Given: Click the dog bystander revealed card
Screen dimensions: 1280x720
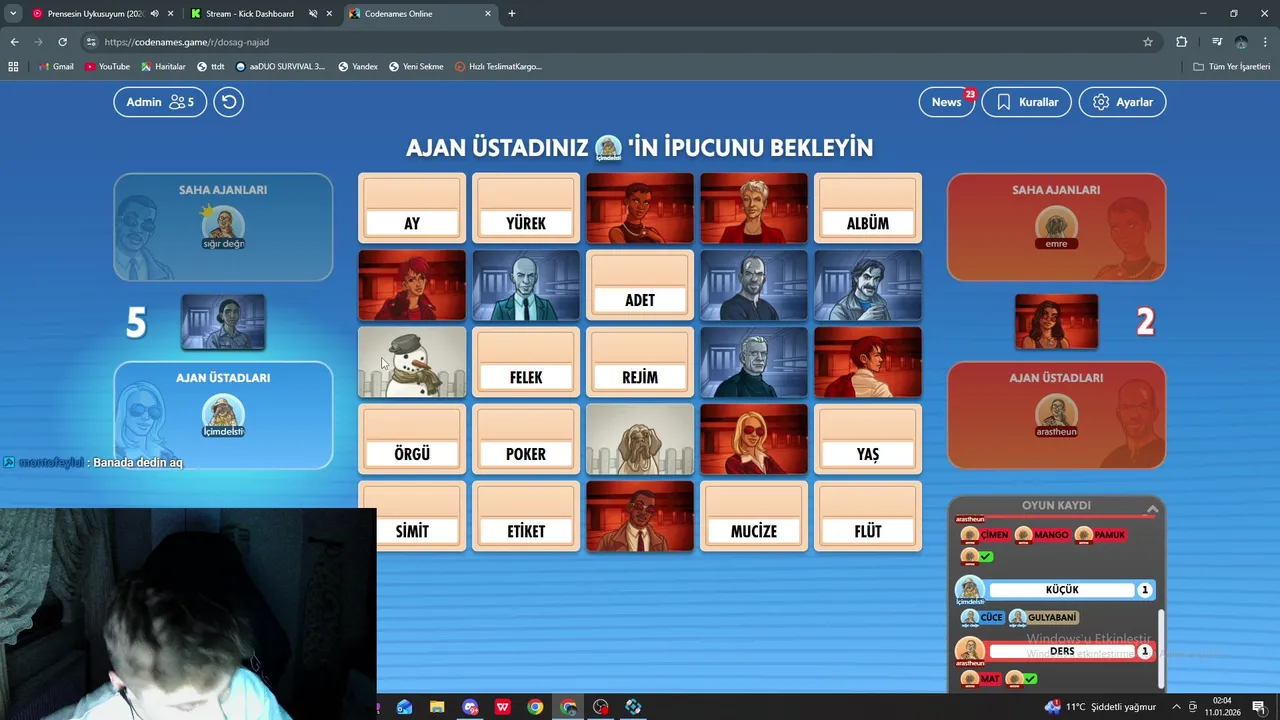Looking at the screenshot, I should click(x=640, y=439).
